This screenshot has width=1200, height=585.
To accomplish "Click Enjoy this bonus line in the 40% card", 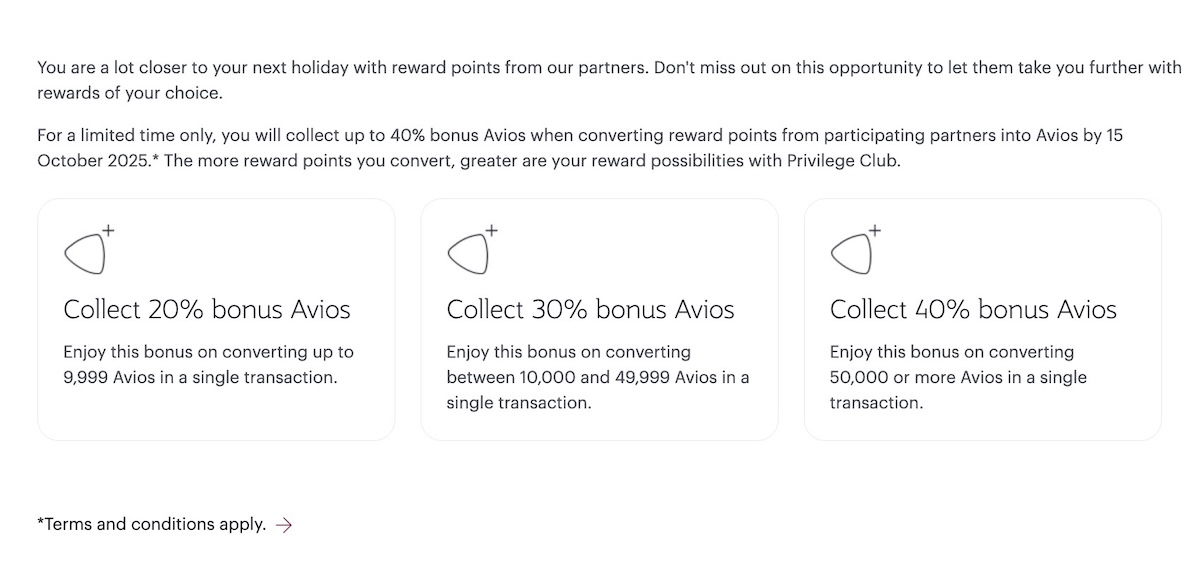I will click(952, 352).
